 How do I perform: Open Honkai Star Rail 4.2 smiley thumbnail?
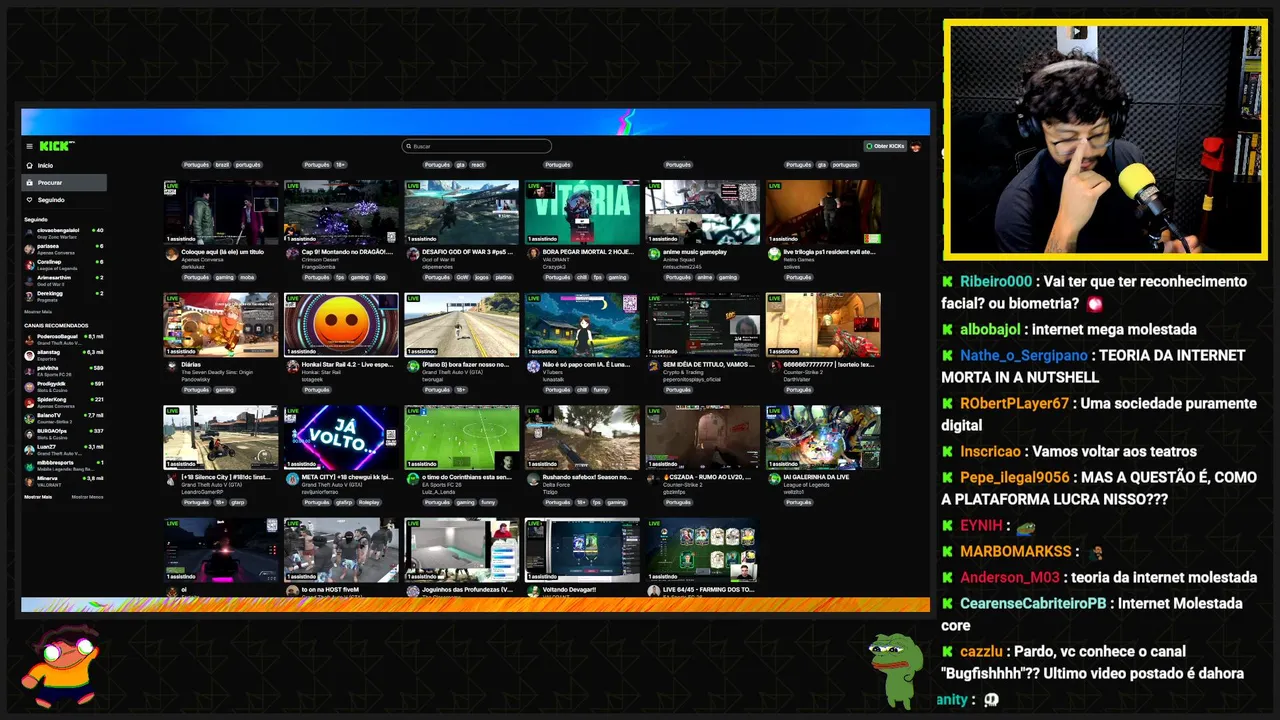coord(341,325)
